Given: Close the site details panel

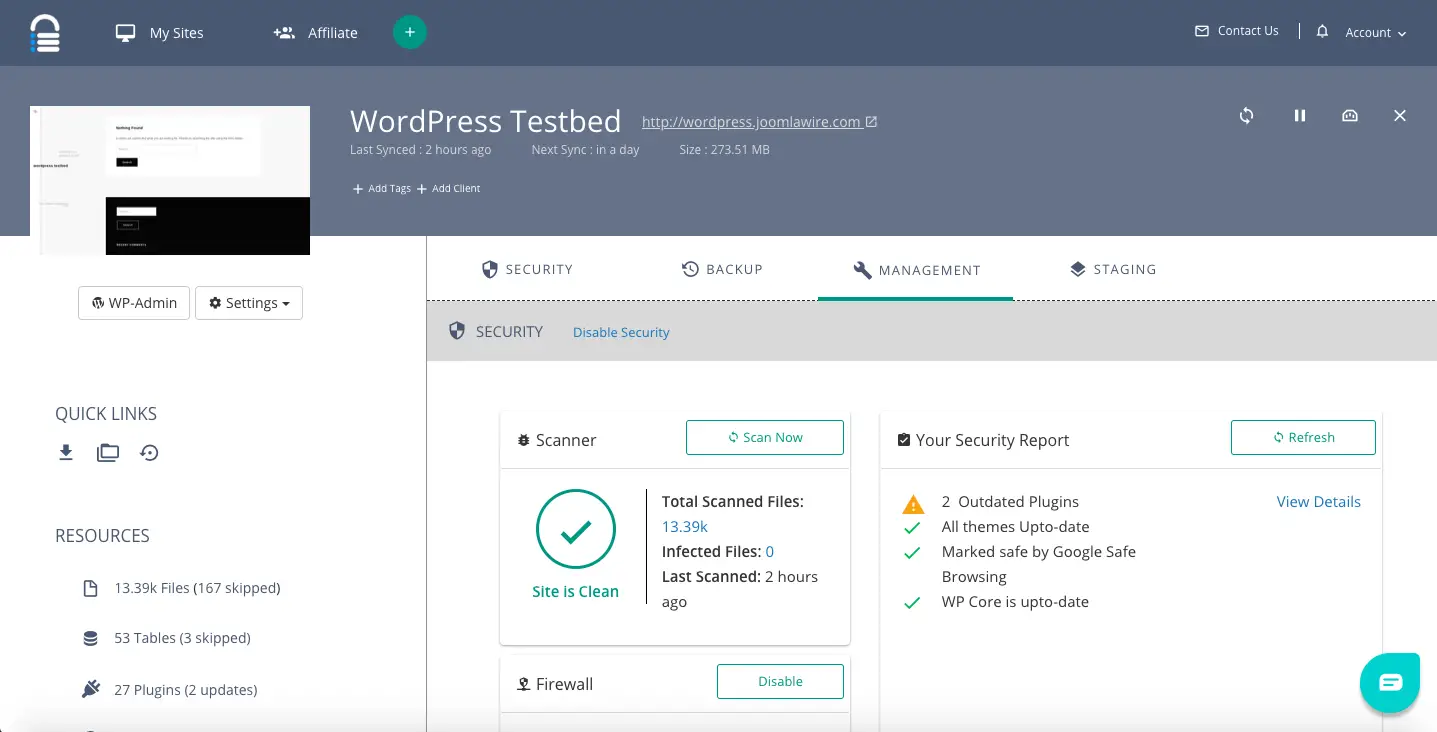Looking at the screenshot, I should pyautogui.click(x=1400, y=116).
